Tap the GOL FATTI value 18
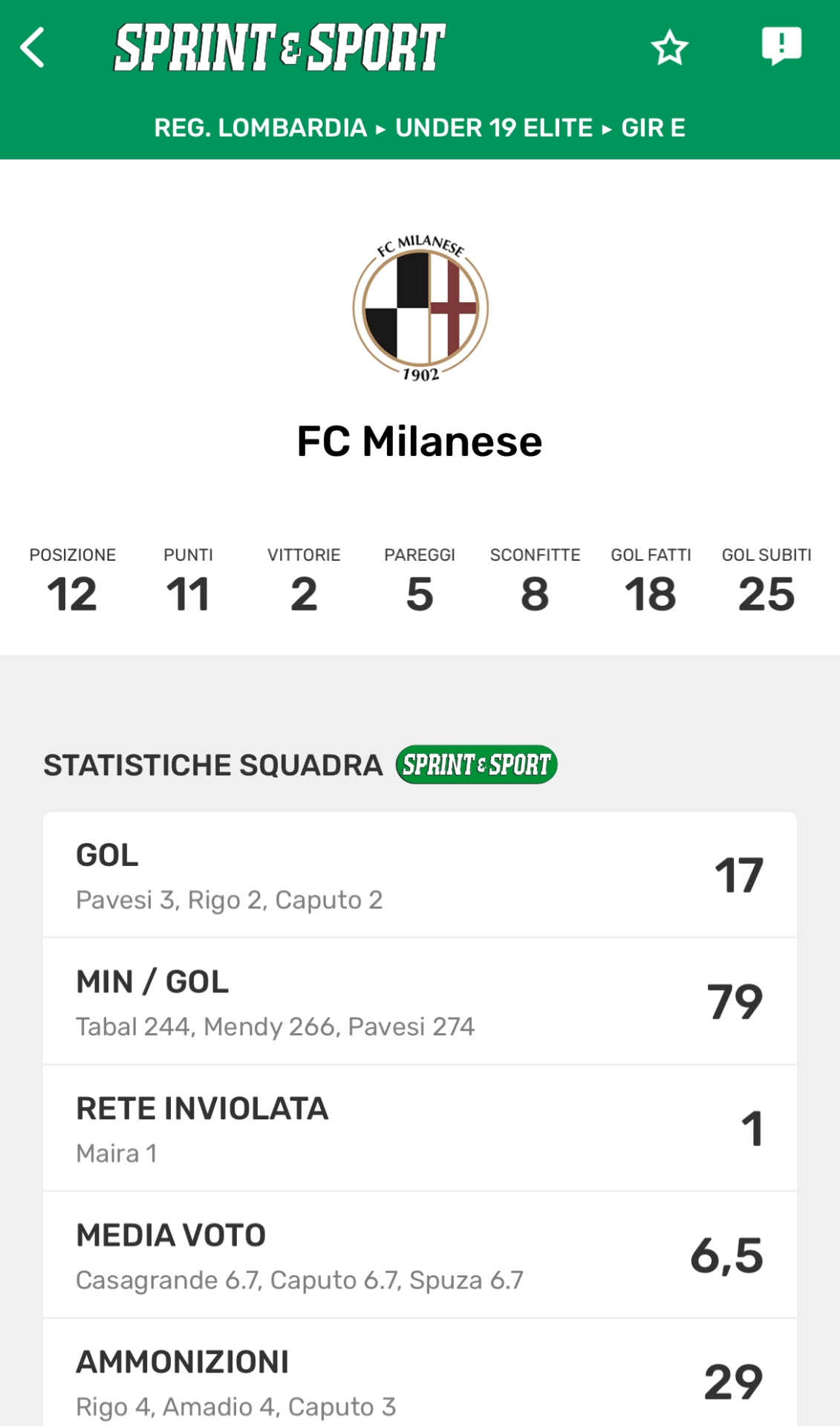Image resolution: width=840 pixels, height=1426 pixels. [651, 594]
